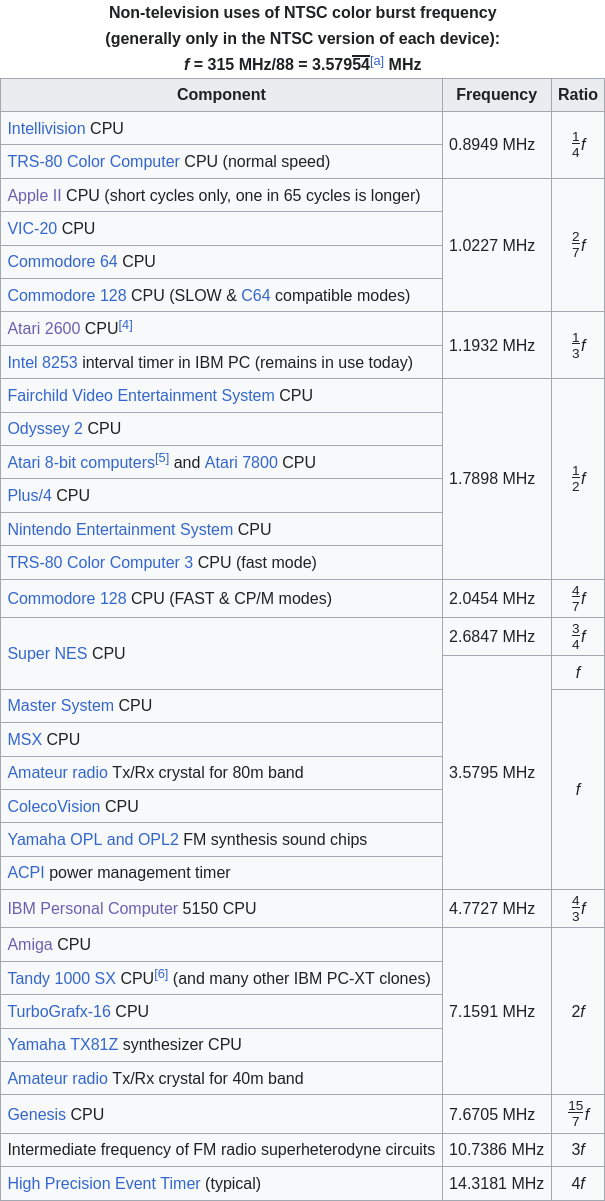The height and width of the screenshot is (1201, 605).
Task: Open Tandy 1000 SX link
Action: 62,978
